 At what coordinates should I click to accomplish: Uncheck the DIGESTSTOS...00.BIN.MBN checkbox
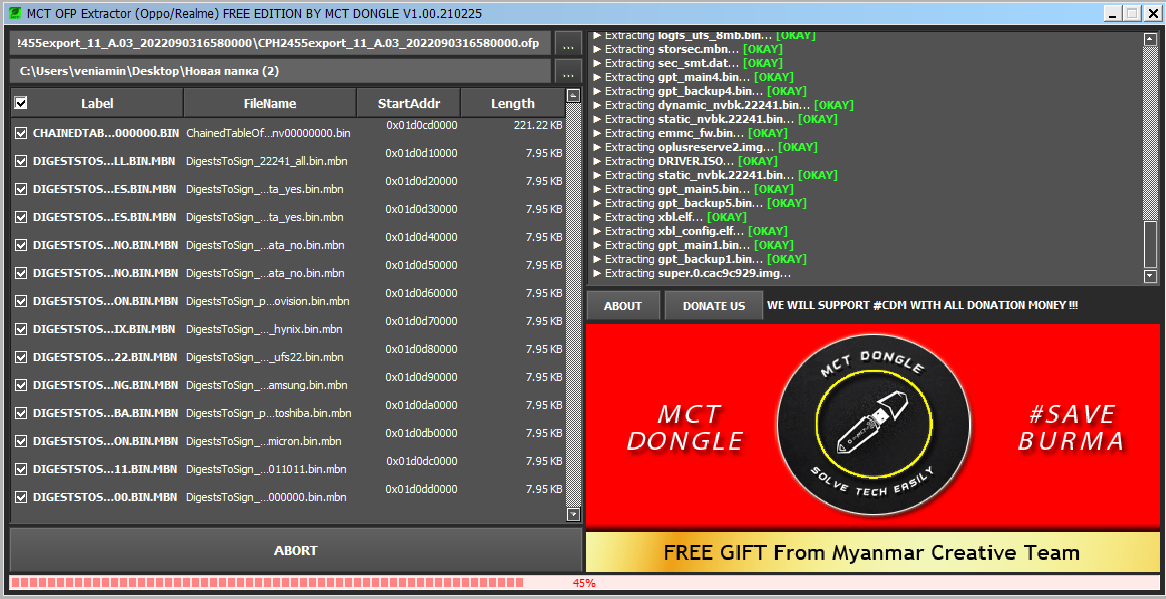click(21, 497)
